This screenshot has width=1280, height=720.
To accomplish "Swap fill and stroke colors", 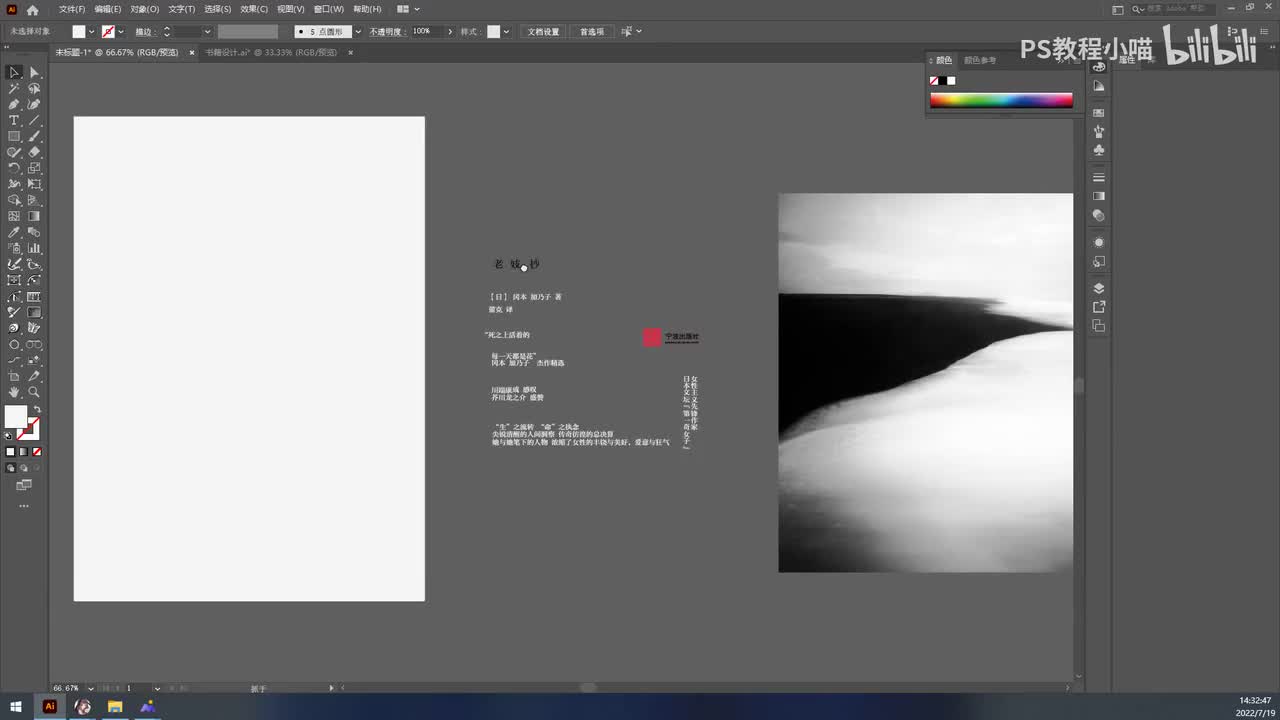I will point(36,409).
